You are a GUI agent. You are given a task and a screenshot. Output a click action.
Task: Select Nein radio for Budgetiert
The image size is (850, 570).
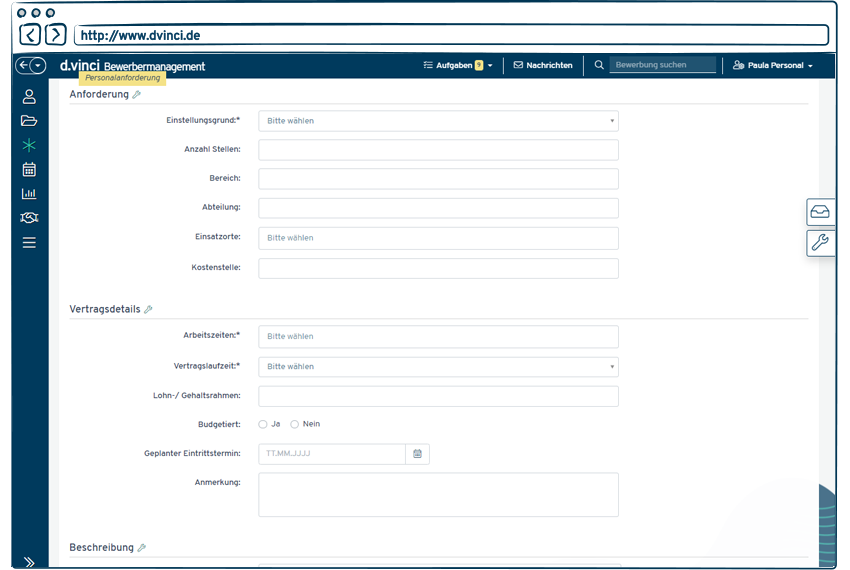pos(294,424)
